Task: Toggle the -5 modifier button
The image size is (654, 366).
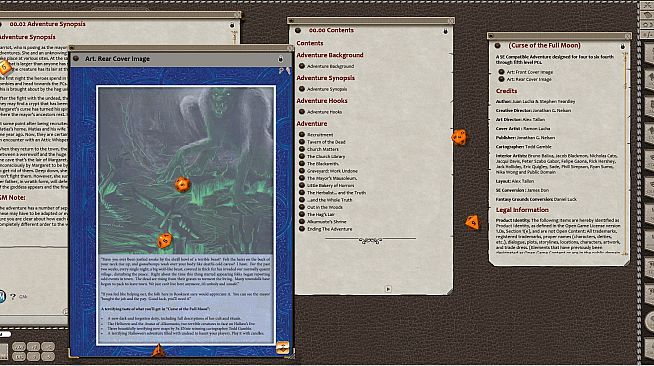Action: tap(48, 356)
